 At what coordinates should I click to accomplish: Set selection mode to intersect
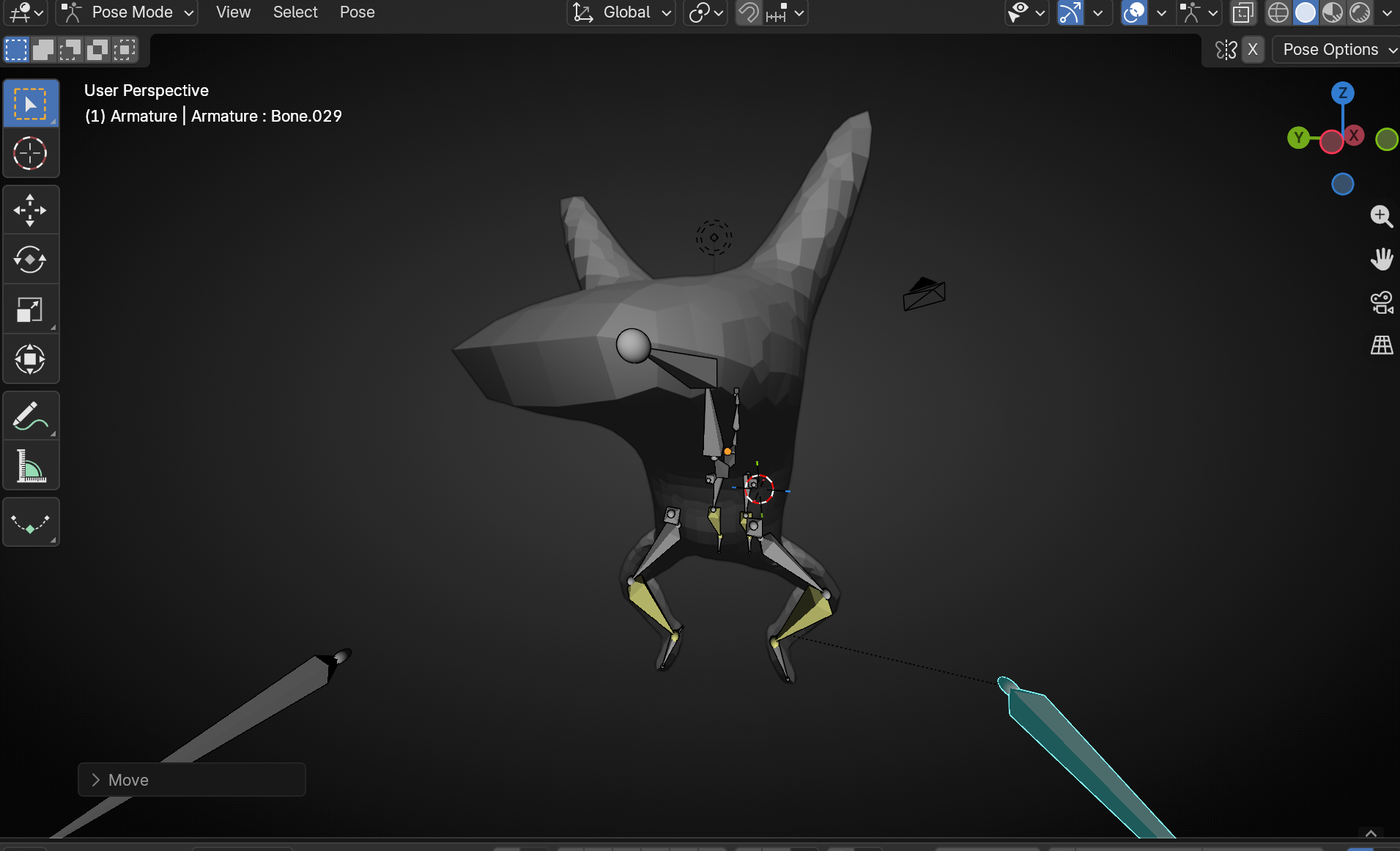click(x=125, y=50)
